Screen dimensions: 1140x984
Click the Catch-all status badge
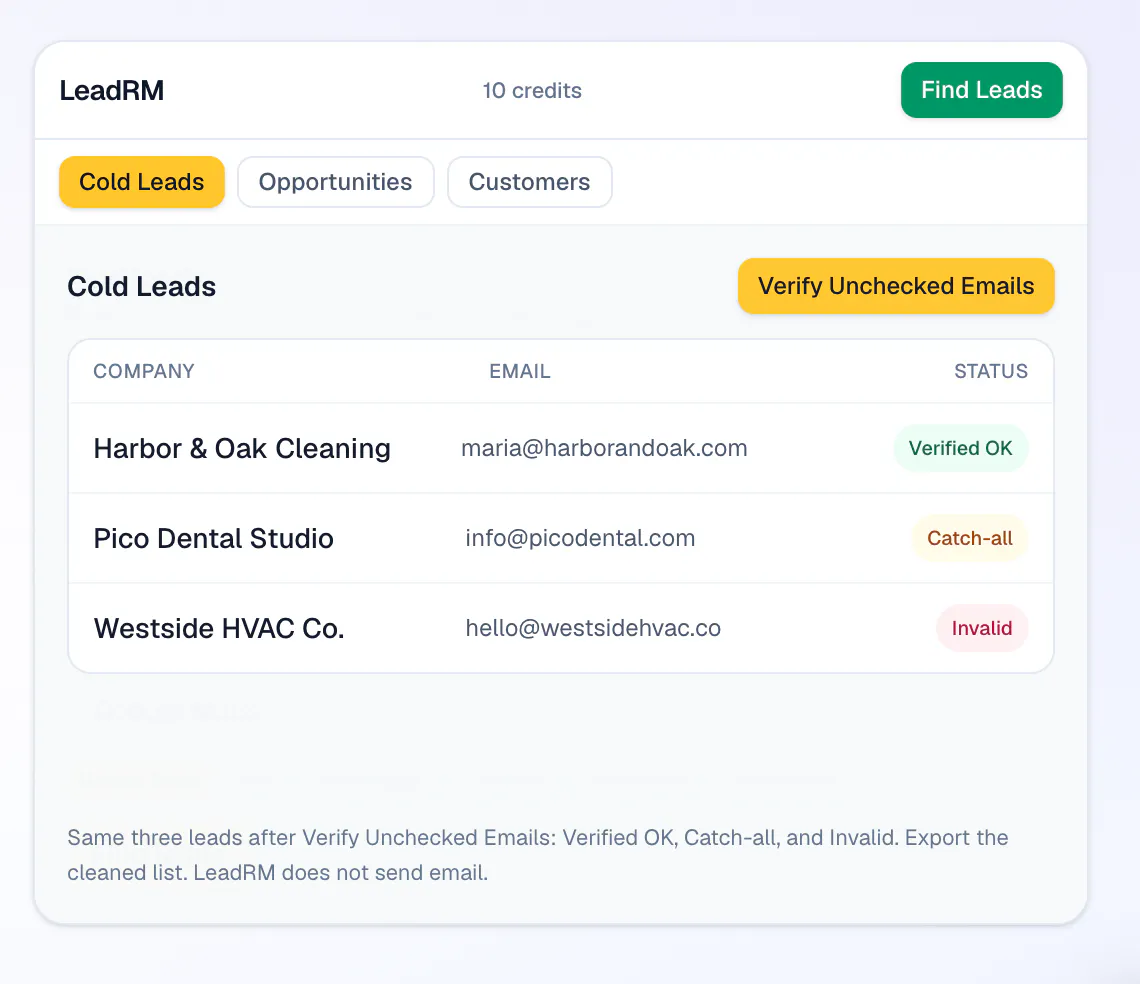tap(970, 538)
